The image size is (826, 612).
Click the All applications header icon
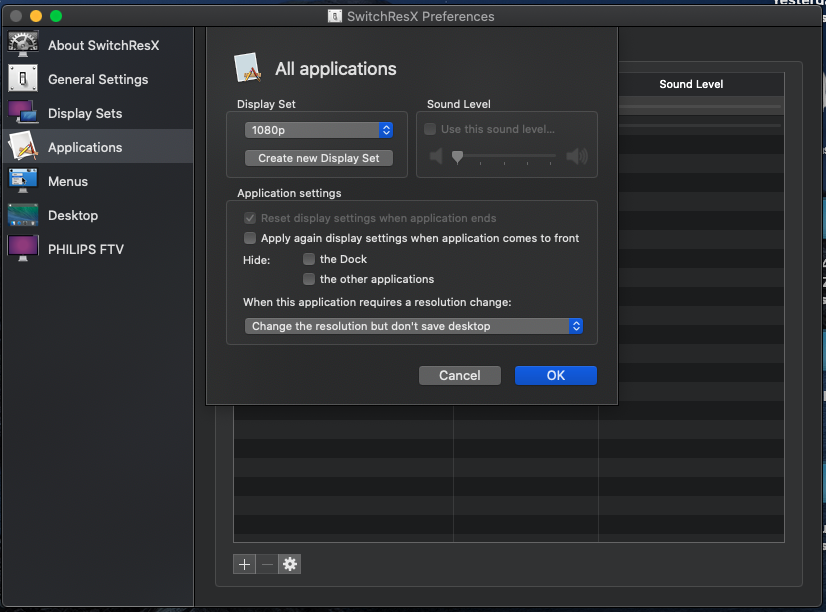(x=248, y=67)
